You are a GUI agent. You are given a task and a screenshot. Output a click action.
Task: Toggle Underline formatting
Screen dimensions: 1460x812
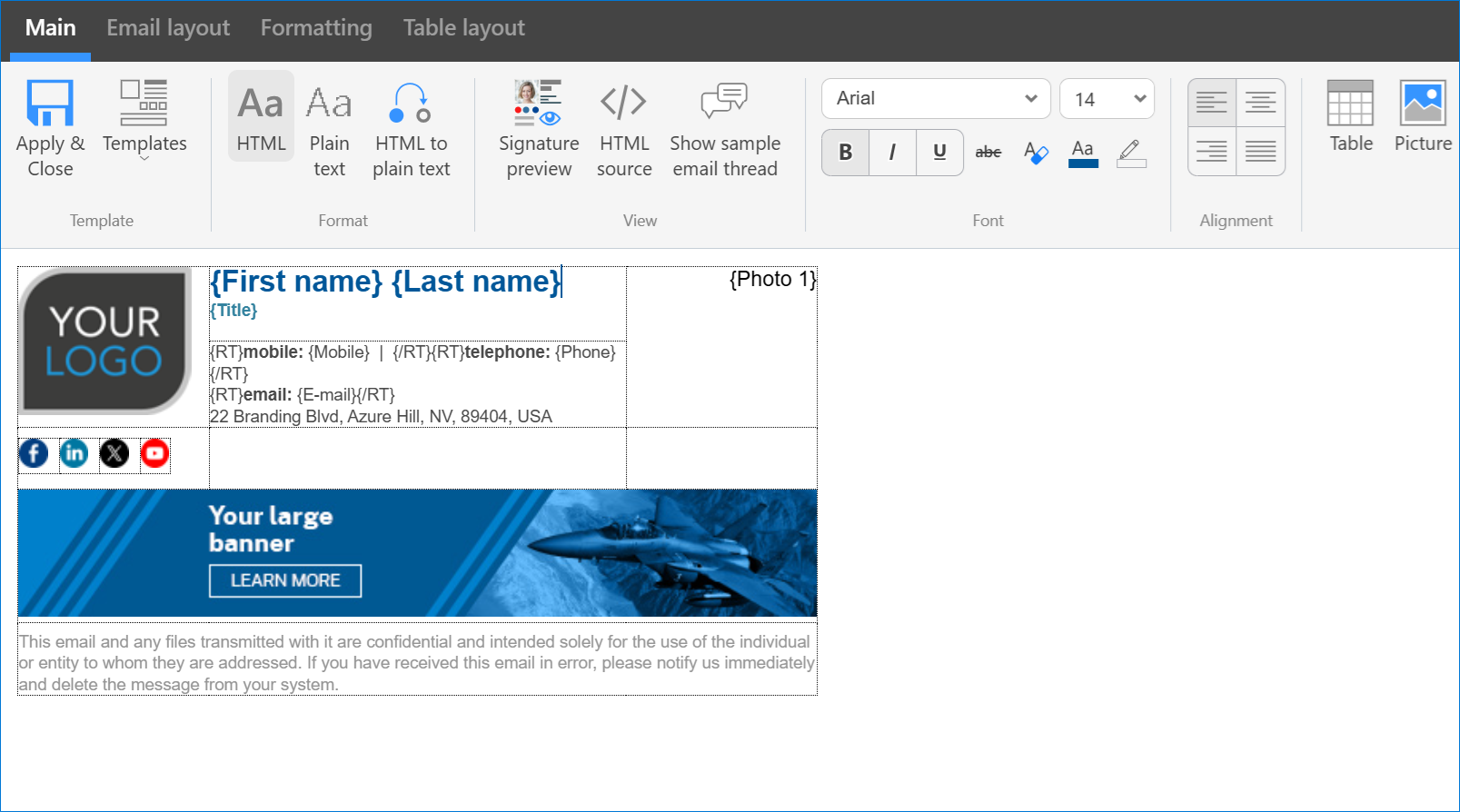(939, 152)
